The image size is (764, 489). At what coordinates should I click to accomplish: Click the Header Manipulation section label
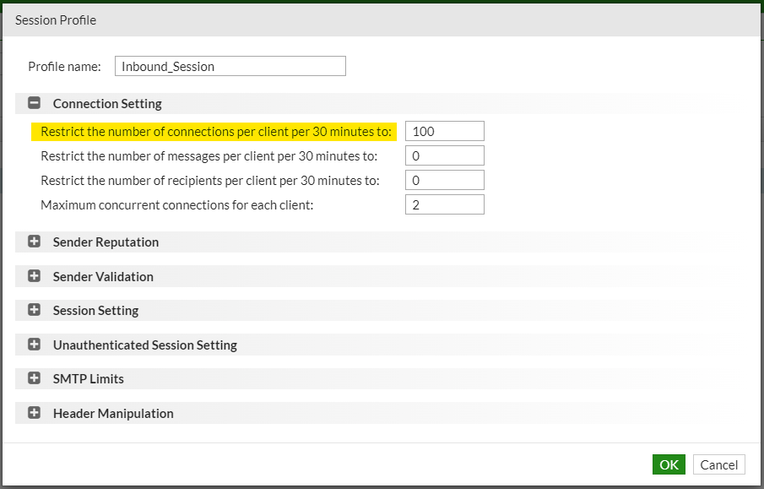(x=113, y=413)
